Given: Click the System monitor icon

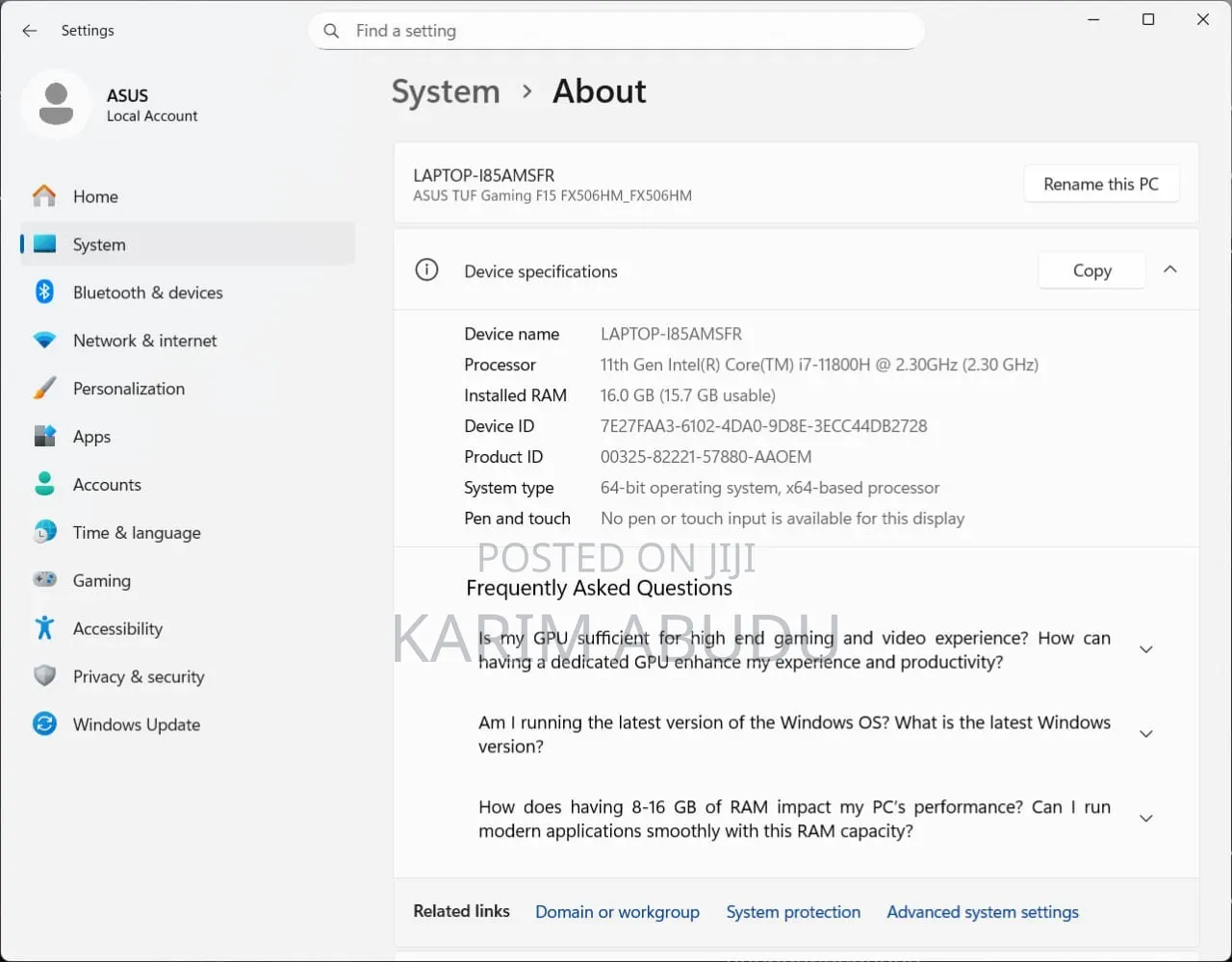Looking at the screenshot, I should click(44, 244).
